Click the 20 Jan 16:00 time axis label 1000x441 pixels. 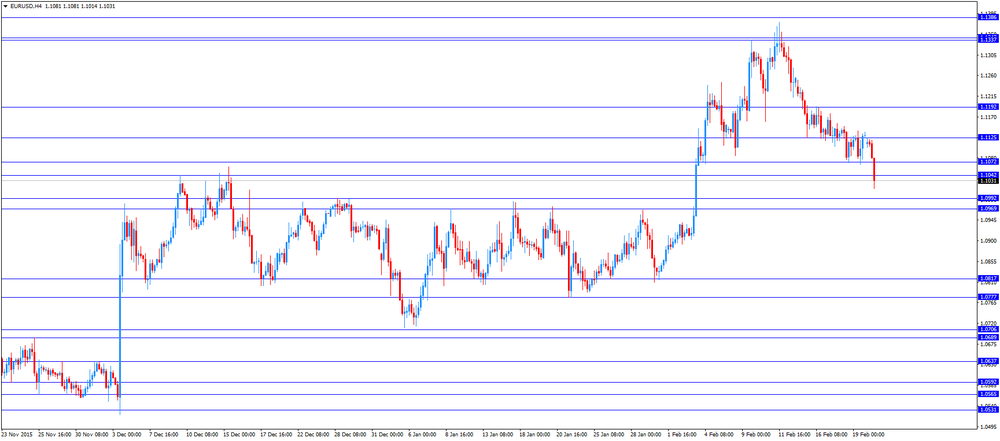pos(570,435)
